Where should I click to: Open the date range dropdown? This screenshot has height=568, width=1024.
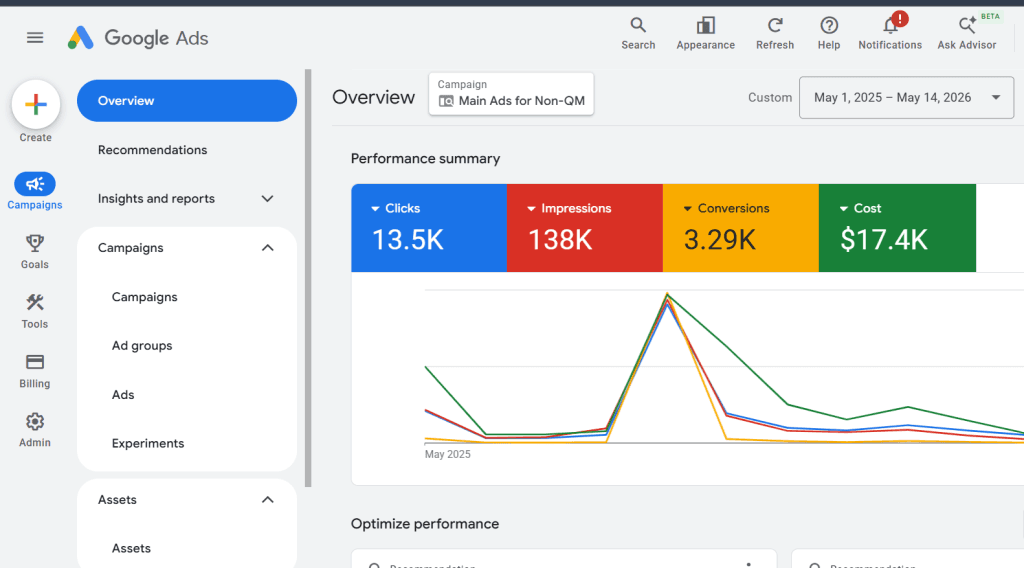click(x=906, y=97)
